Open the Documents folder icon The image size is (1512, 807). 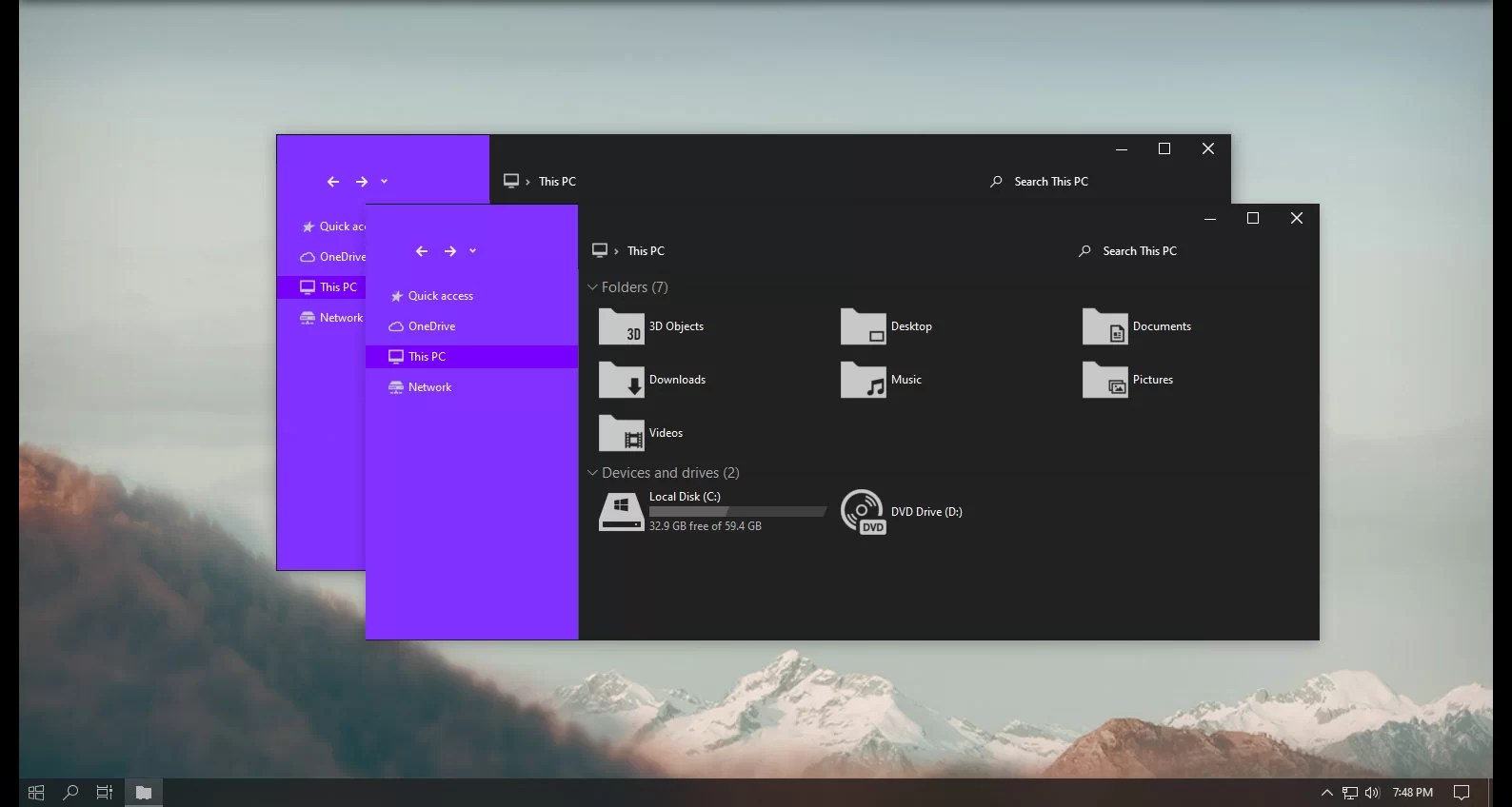pyautogui.click(x=1105, y=326)
